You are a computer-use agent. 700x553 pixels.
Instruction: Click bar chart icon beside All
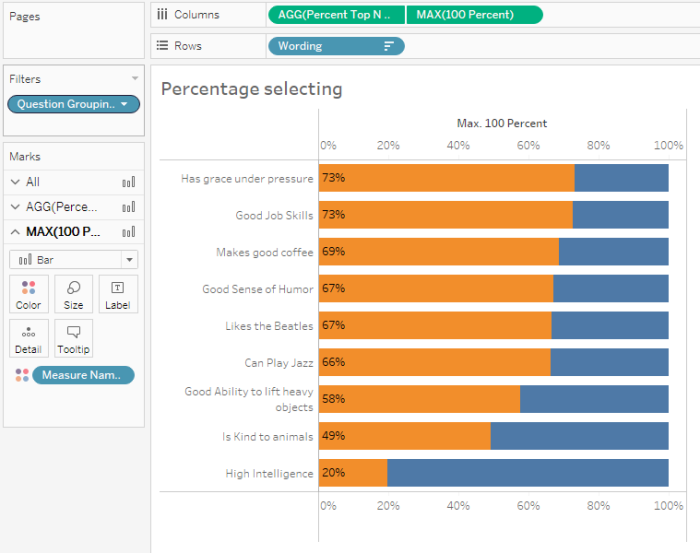129,182
